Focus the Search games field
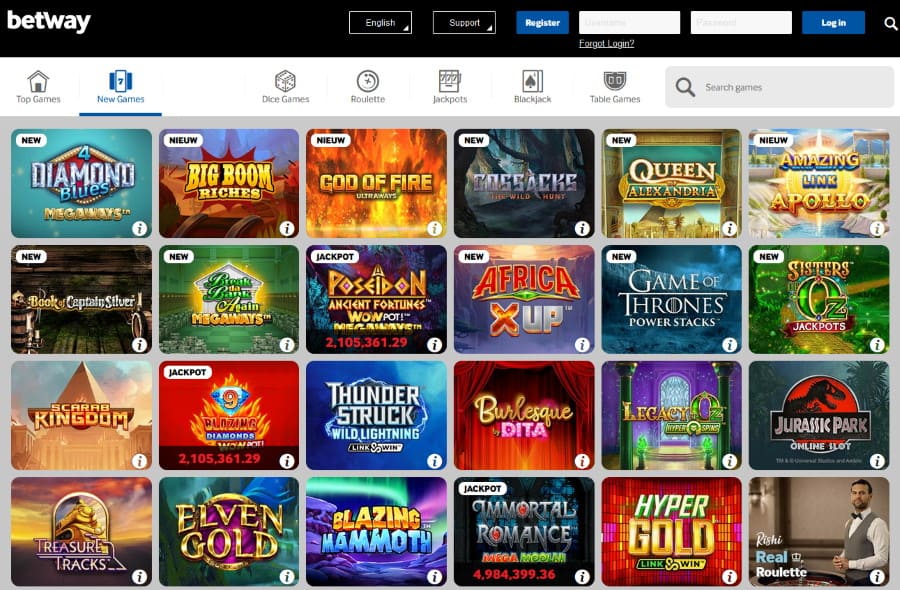 pyautogui.click(x=779, y=87)
